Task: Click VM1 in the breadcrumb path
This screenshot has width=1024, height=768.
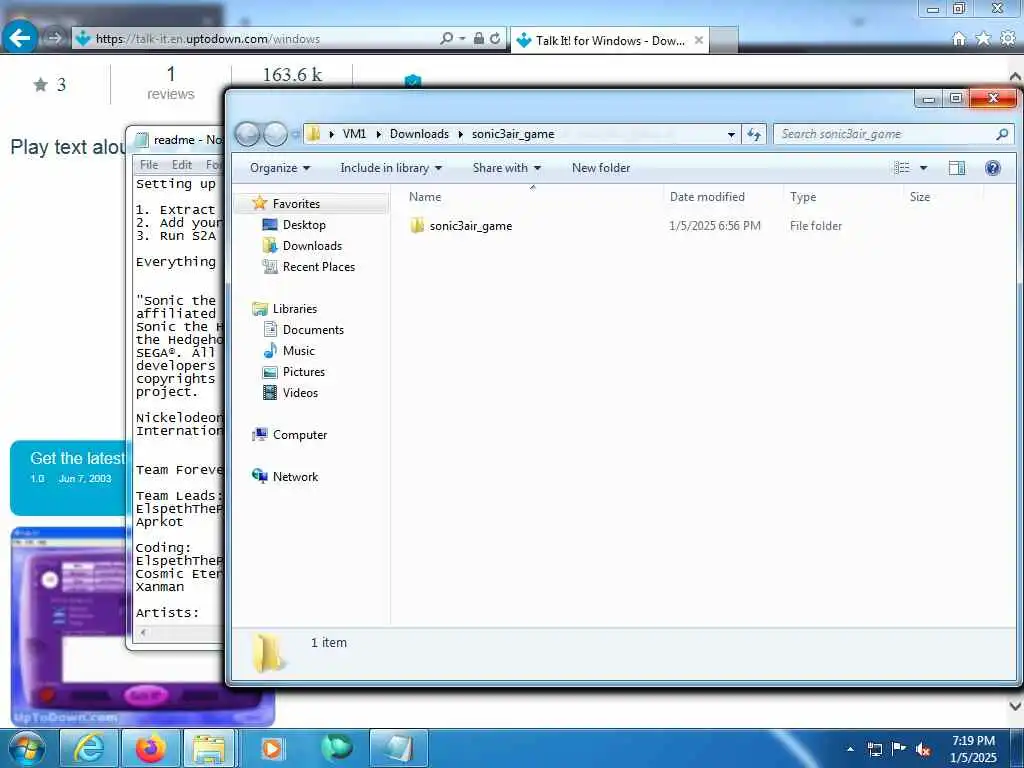Action: tap(354, 134)
